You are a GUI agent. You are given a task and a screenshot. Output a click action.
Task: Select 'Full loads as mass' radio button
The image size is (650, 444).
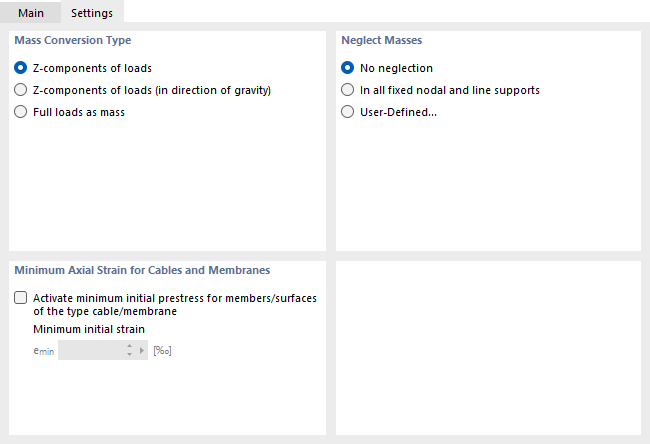(21, 112)
